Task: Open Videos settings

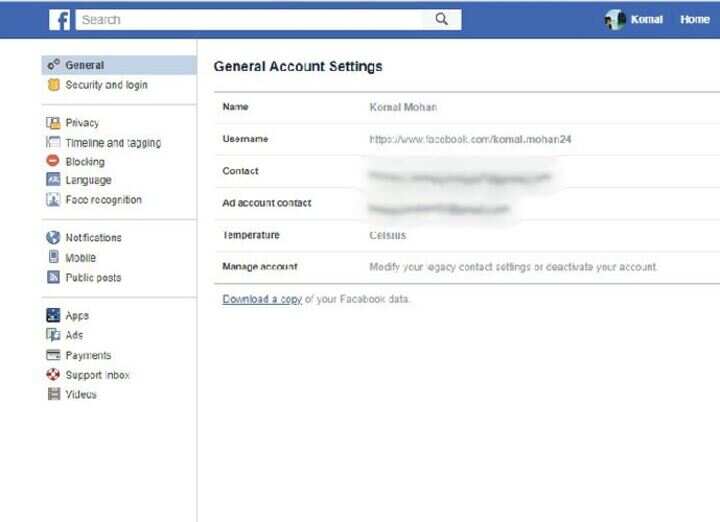Action: 81,394
